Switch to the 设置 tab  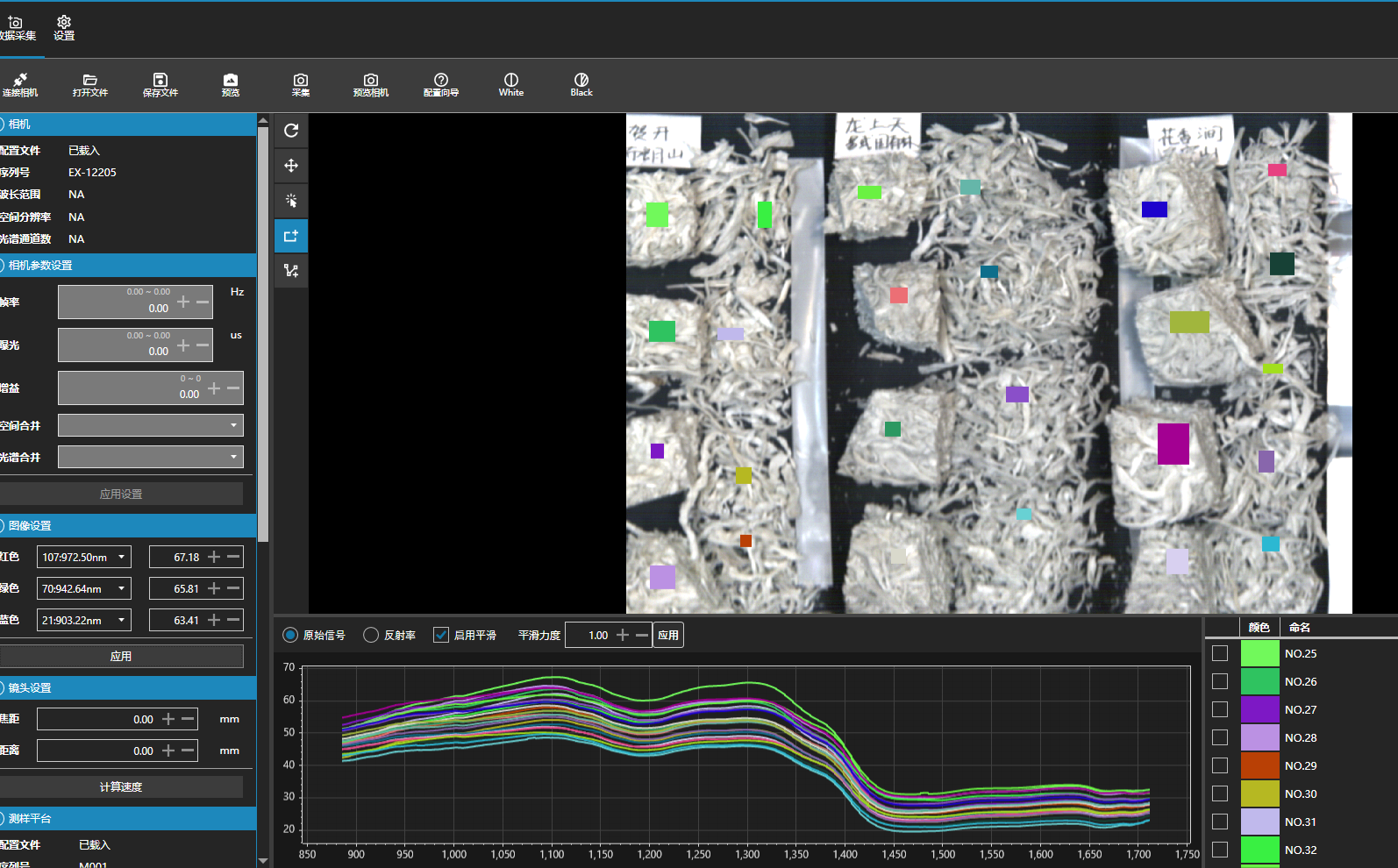pyautogui.click(x=63, y=28)
